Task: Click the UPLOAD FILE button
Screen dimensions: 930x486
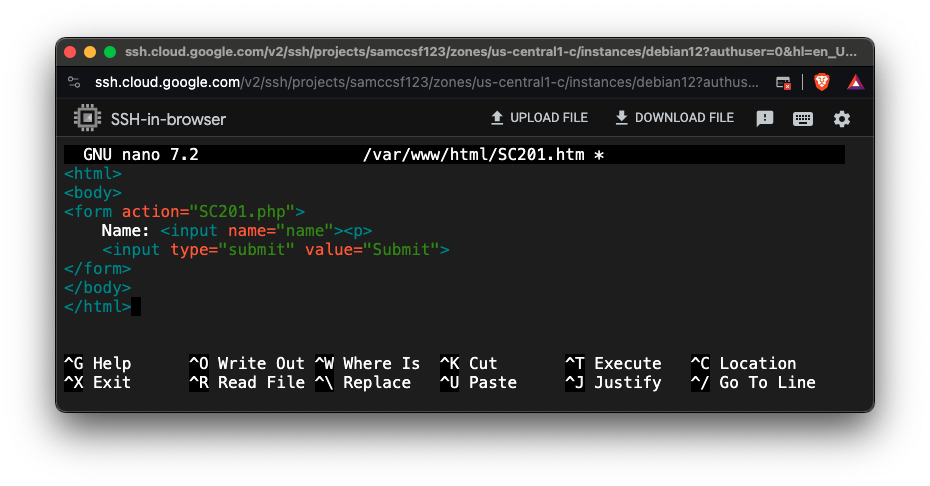Action: pyautogui.click(x=538, y=118)
